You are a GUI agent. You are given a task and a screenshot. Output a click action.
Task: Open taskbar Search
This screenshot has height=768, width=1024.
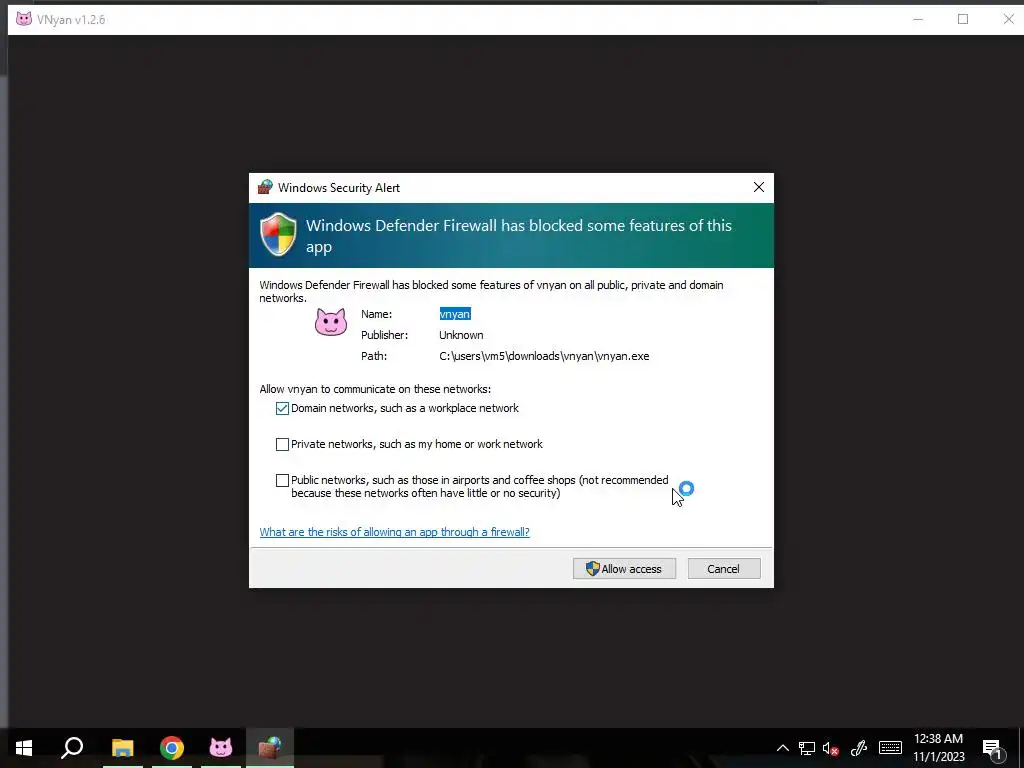72,748
